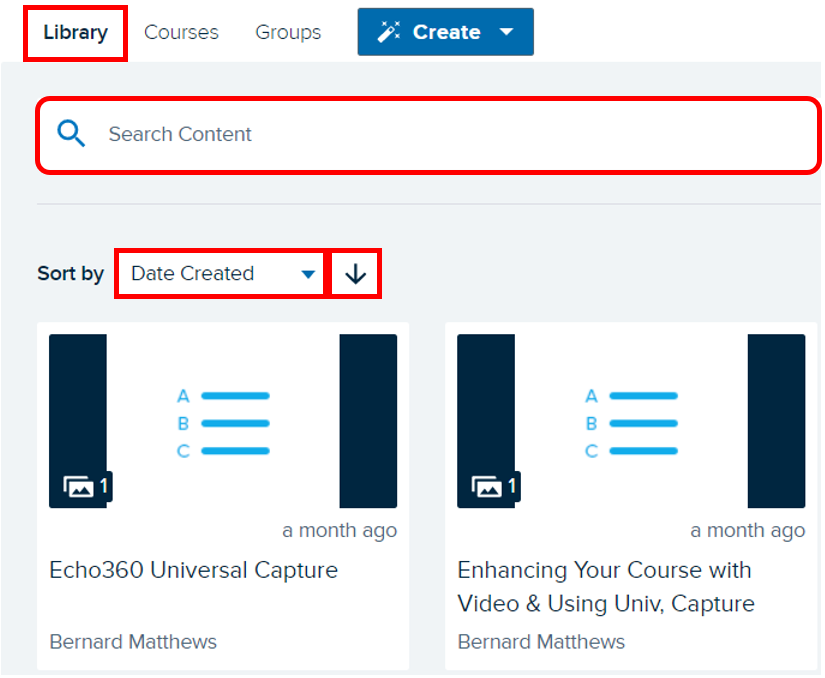Click the Echo360 Universal Capture title
The height and width of the screenshot is (678, 825).
[x=194, y=570]
